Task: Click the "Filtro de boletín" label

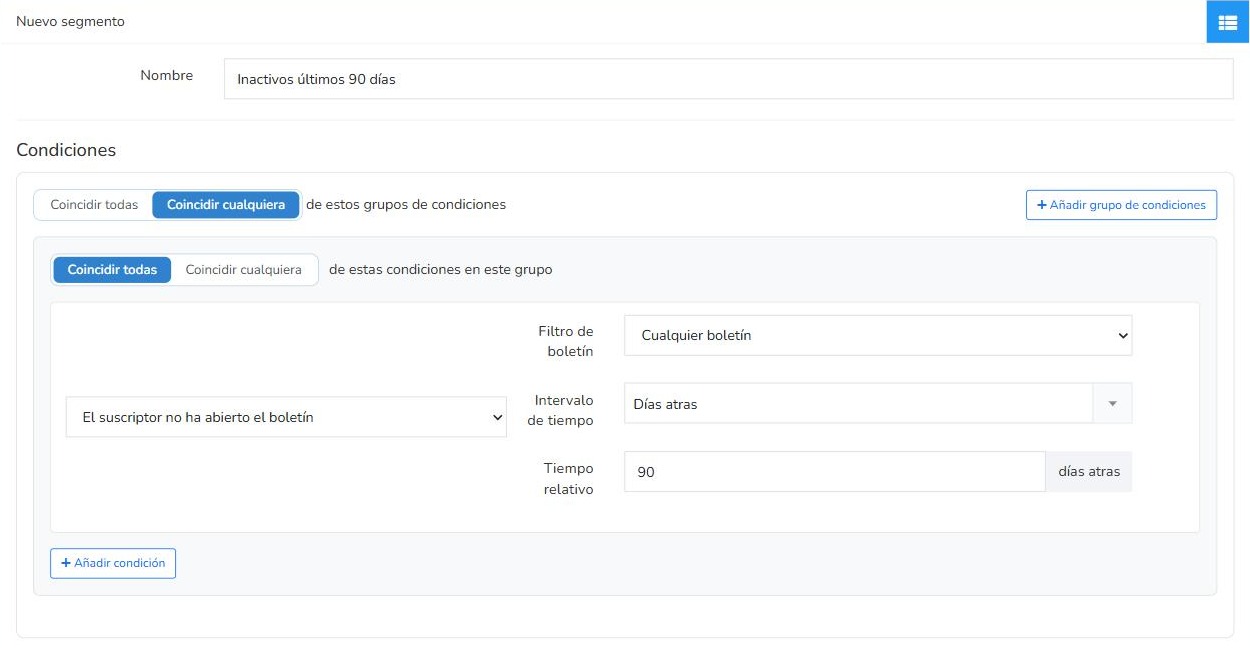Action: click(x=565, y=341)
